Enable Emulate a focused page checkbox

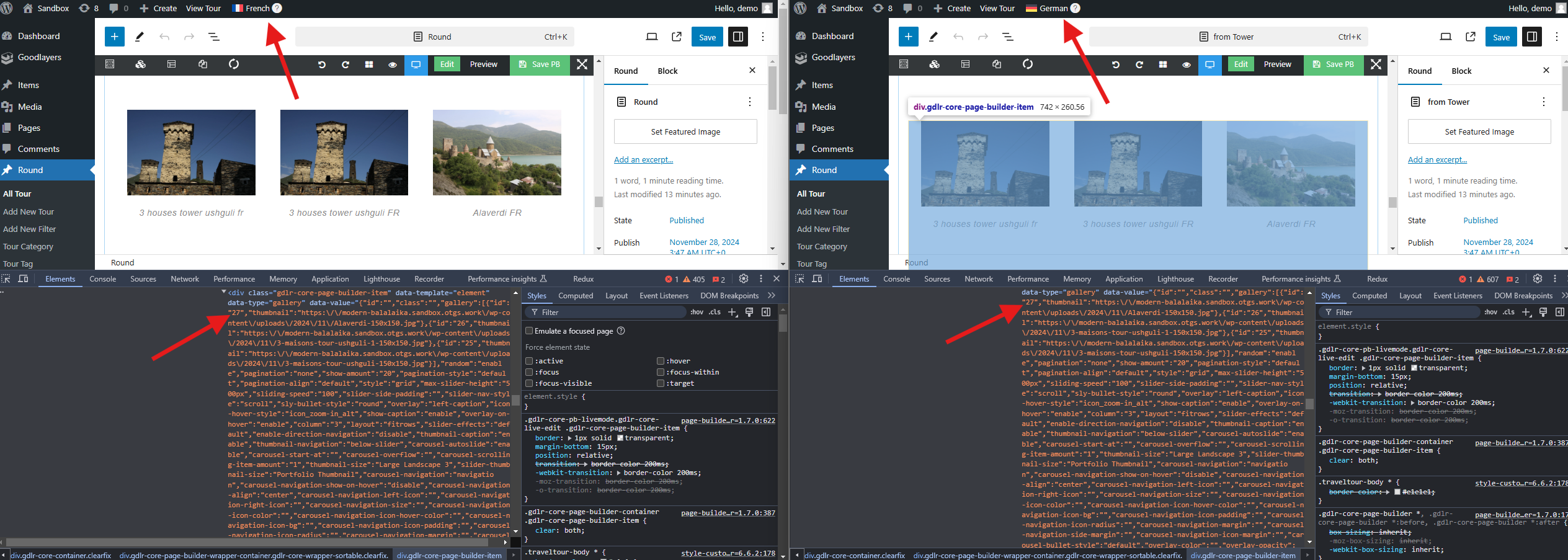coord(529,331)
